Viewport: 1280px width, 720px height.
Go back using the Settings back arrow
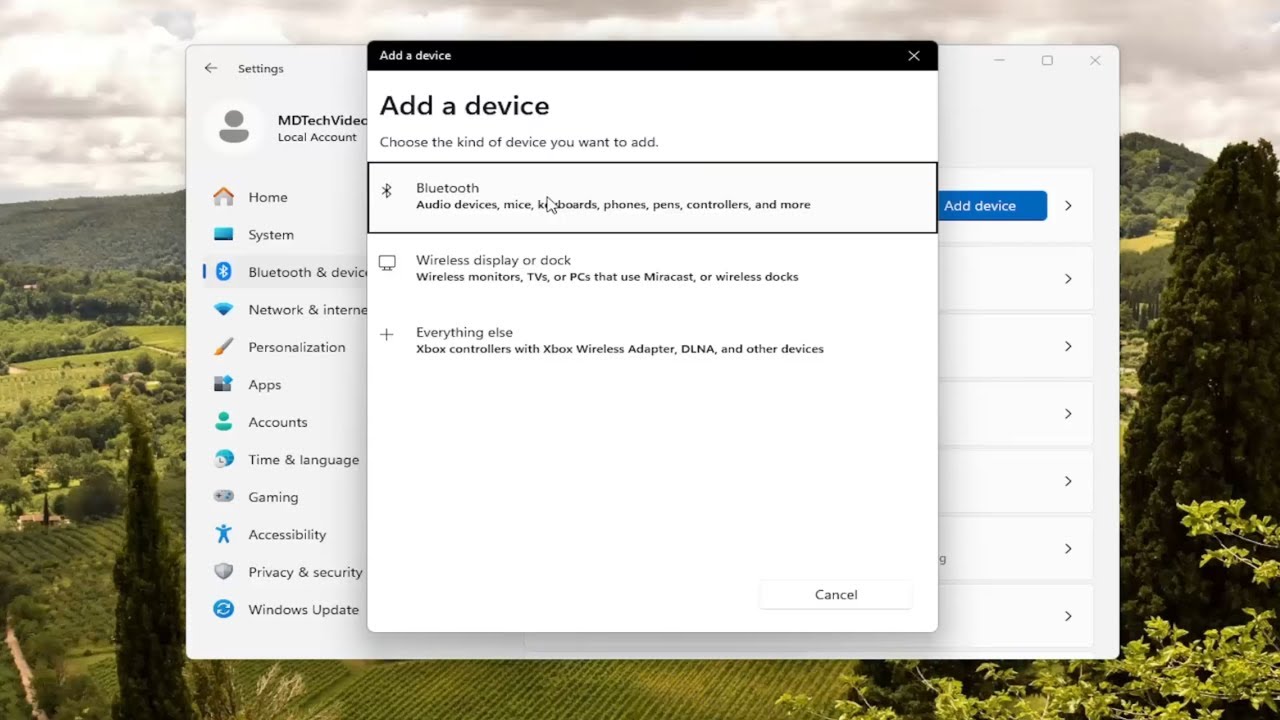(x=210, y=68)
